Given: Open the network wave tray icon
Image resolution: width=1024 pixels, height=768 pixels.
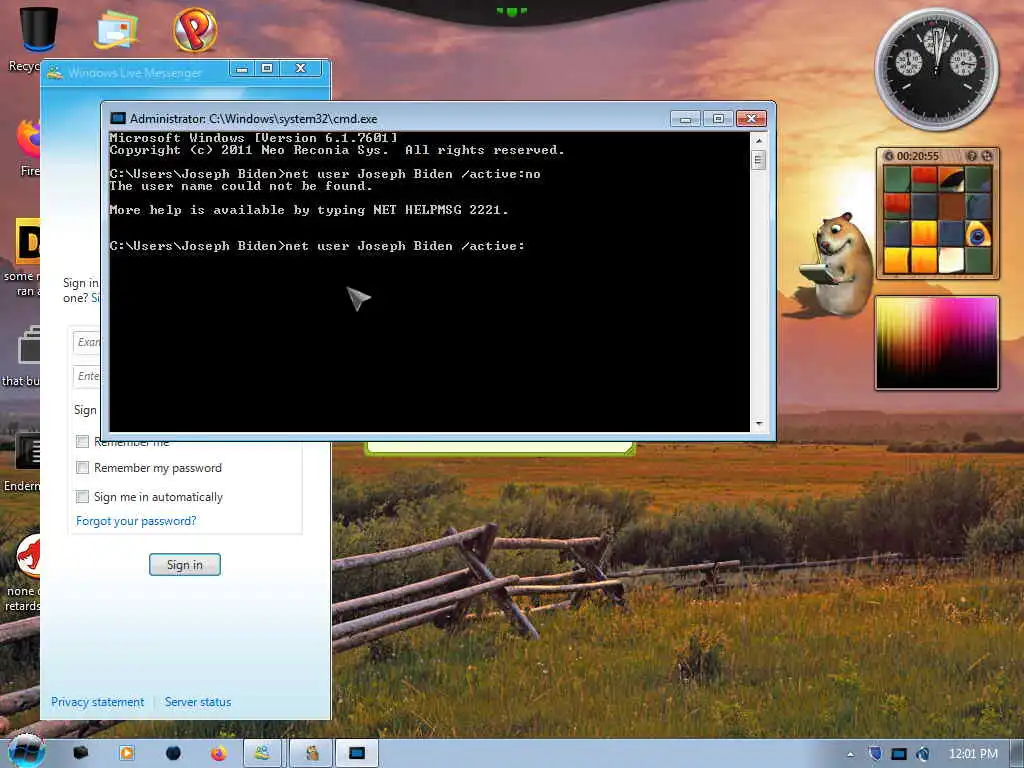Looking at the screenshot, I should (x=922, y=754).
